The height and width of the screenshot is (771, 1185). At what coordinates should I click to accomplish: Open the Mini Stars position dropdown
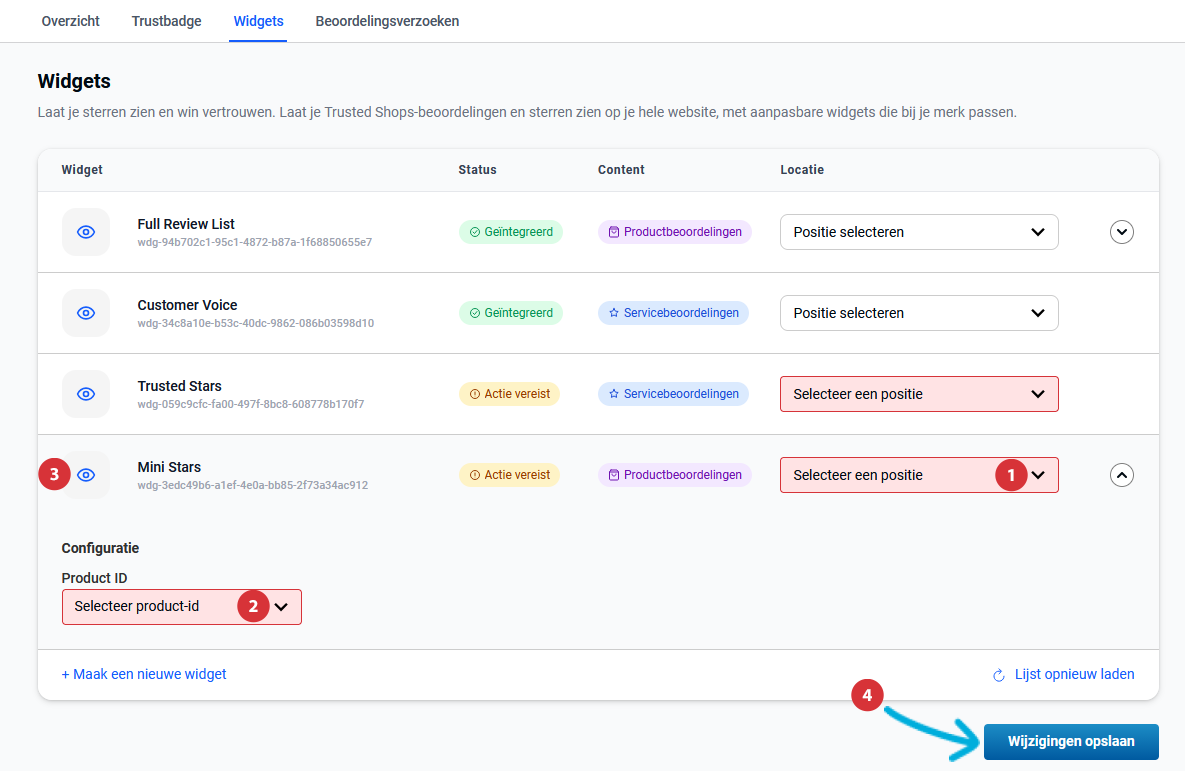[x=890, y=475]
